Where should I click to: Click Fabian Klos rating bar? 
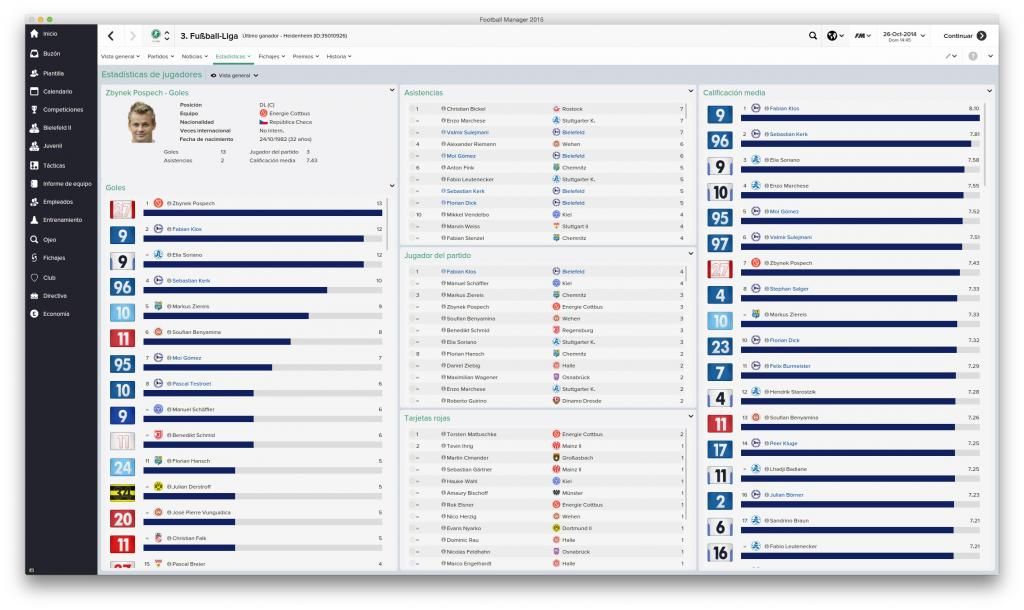coord(860,118)
